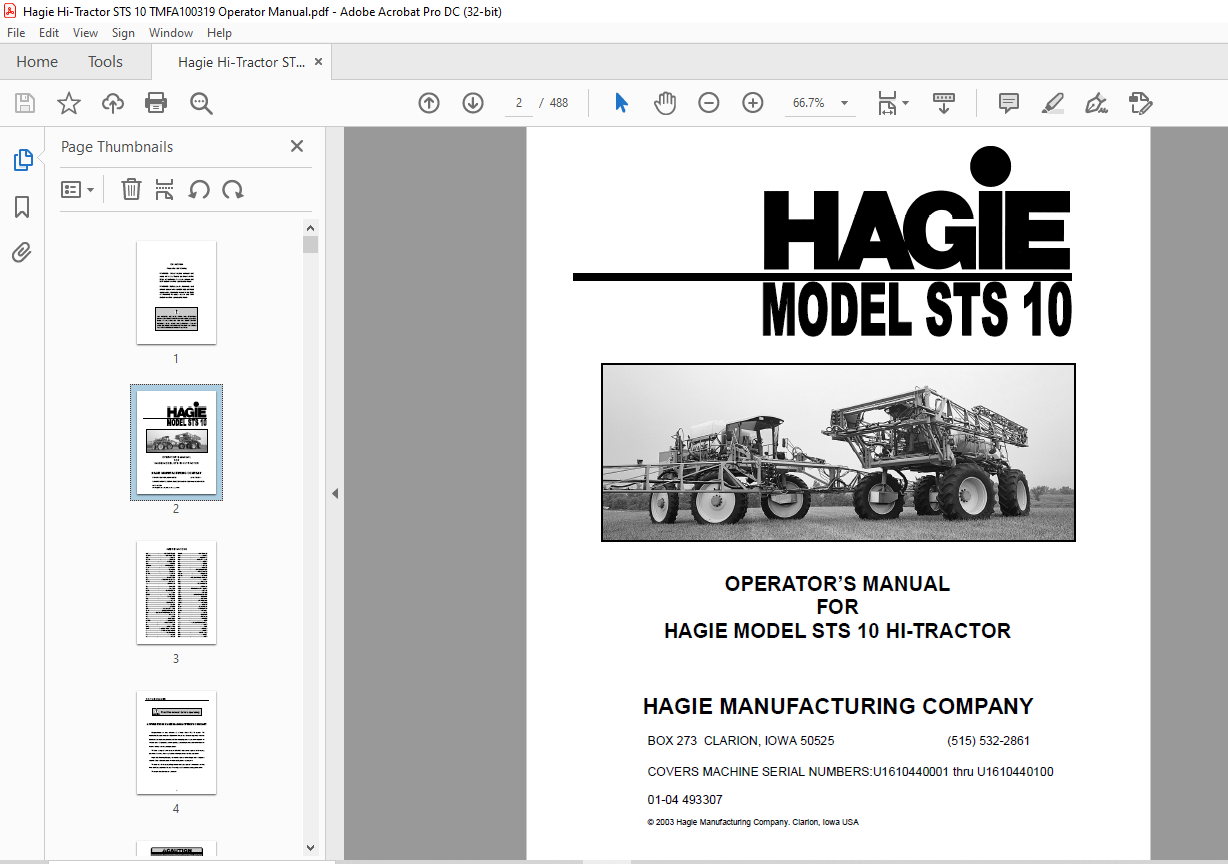
Task: Click the sprayer photo in the document
Action: [x=838, y=452]
